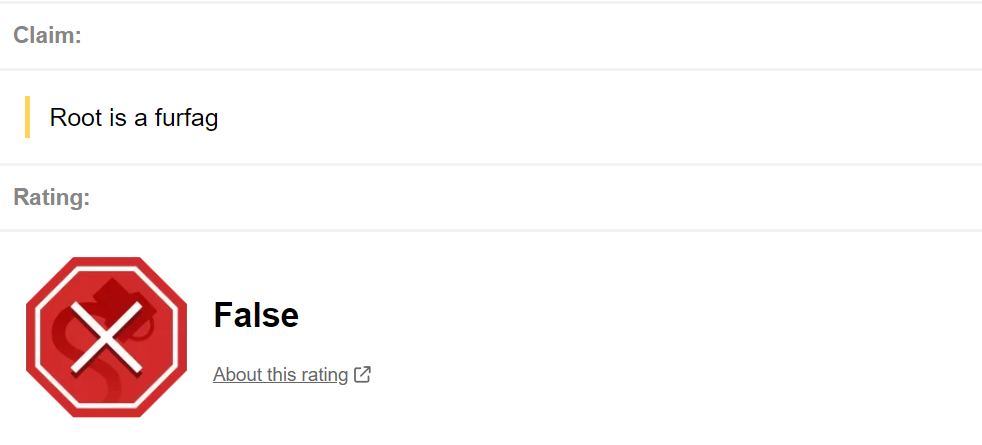The width and height of the screenshot is (982, 445).
Task: Click the word "rating" in the underlined link
Action: 323,375
